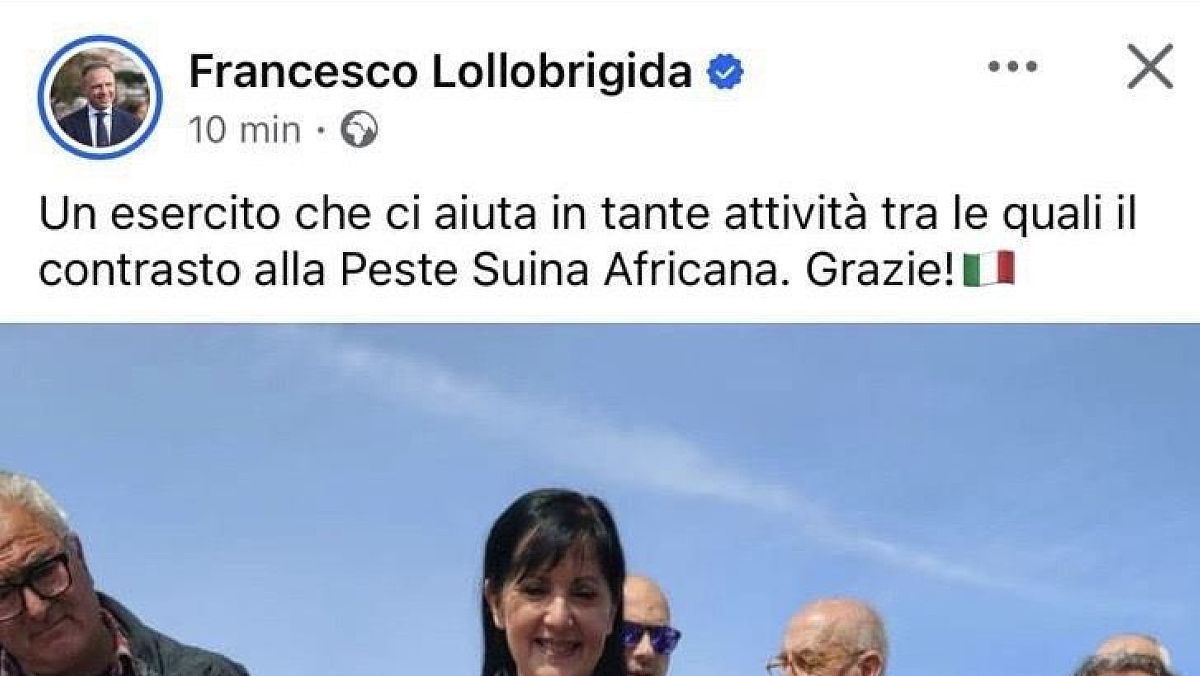Viewport: 1200px width, 676px height.
Task: Click the globe public audience icon
Action: click(x=359, y=131)
